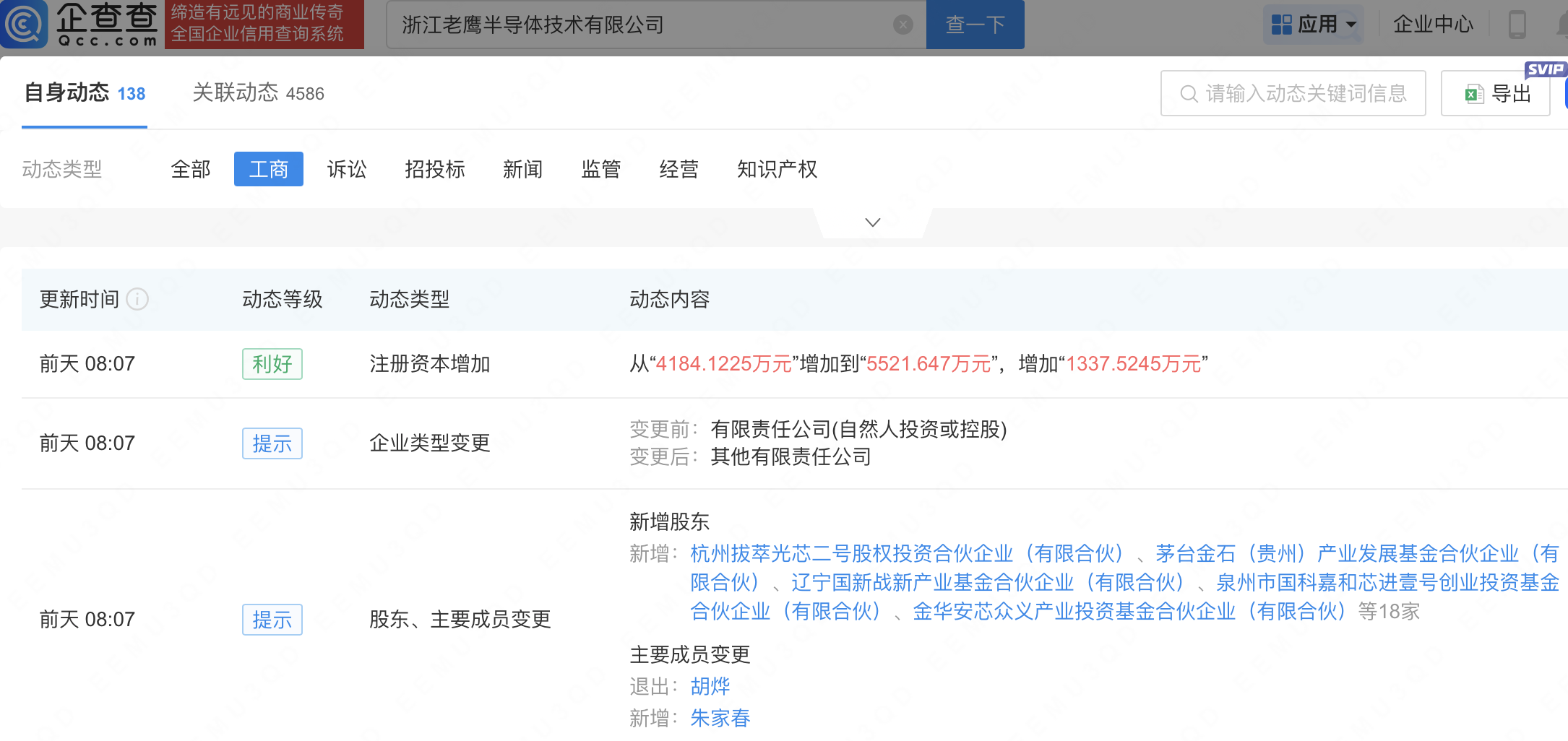Select the 全部 dynamic type filter
Screen dimensions: 1568x741
point(191,169)
